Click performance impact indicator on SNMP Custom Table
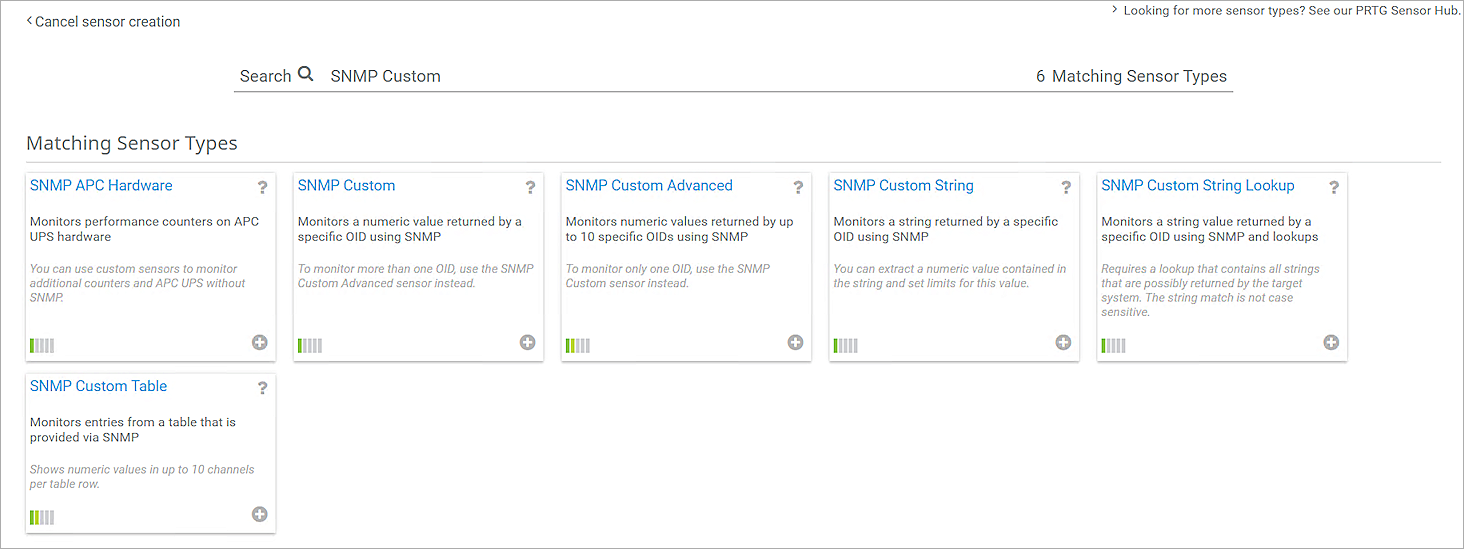 point(42,517)
